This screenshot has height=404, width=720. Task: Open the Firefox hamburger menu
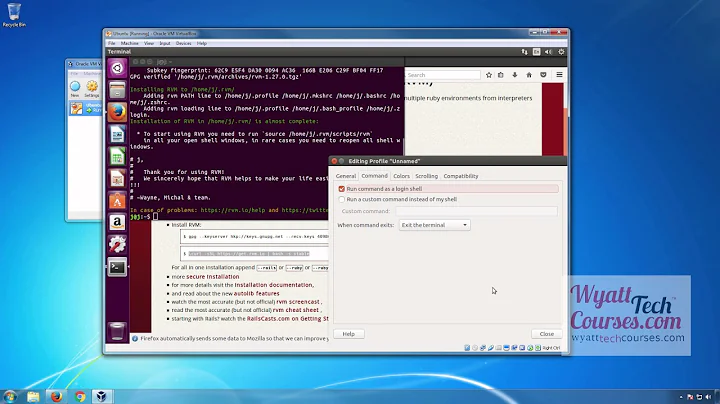click(559, 75)
